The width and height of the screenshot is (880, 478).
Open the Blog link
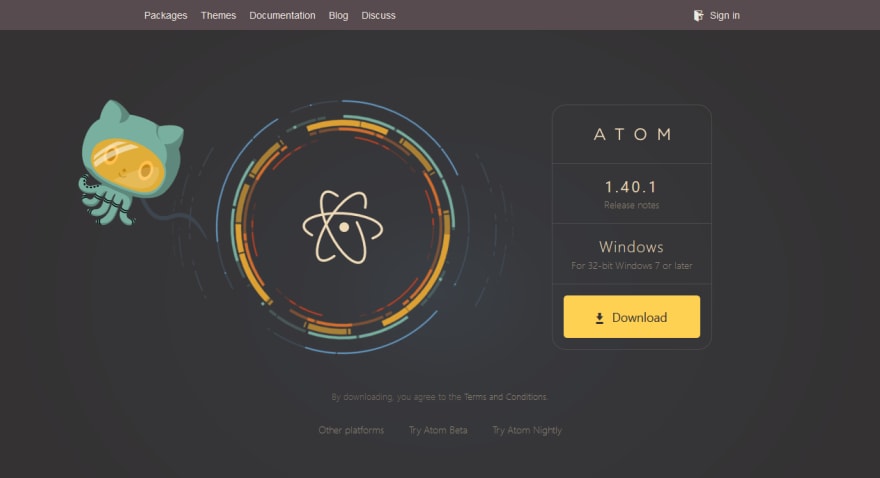pyautogui.click(x=338, y=16)
